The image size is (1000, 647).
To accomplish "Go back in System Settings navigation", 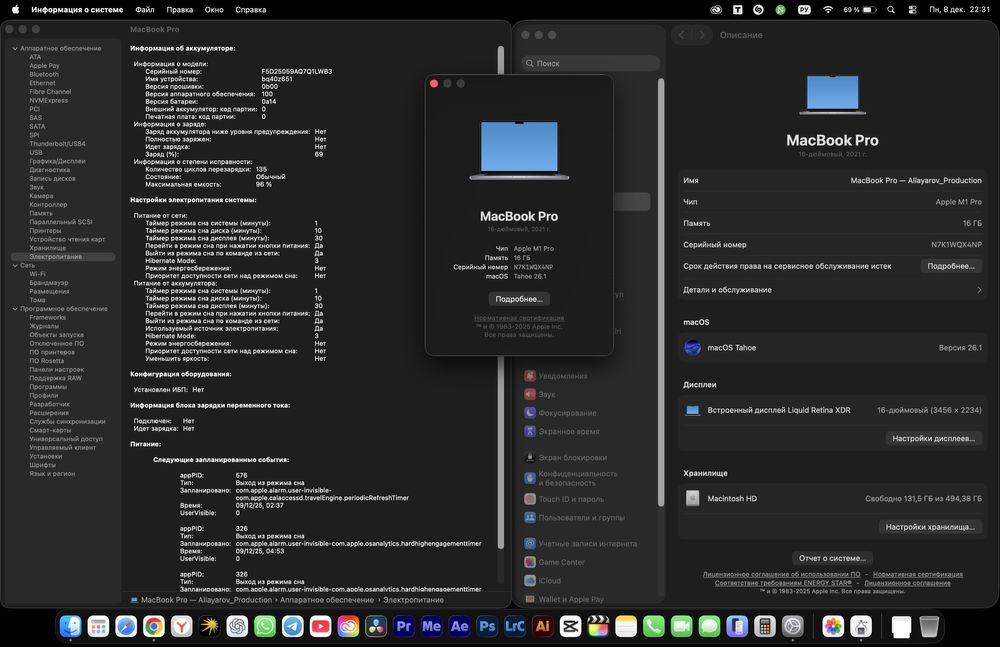I will click(682, 35).
